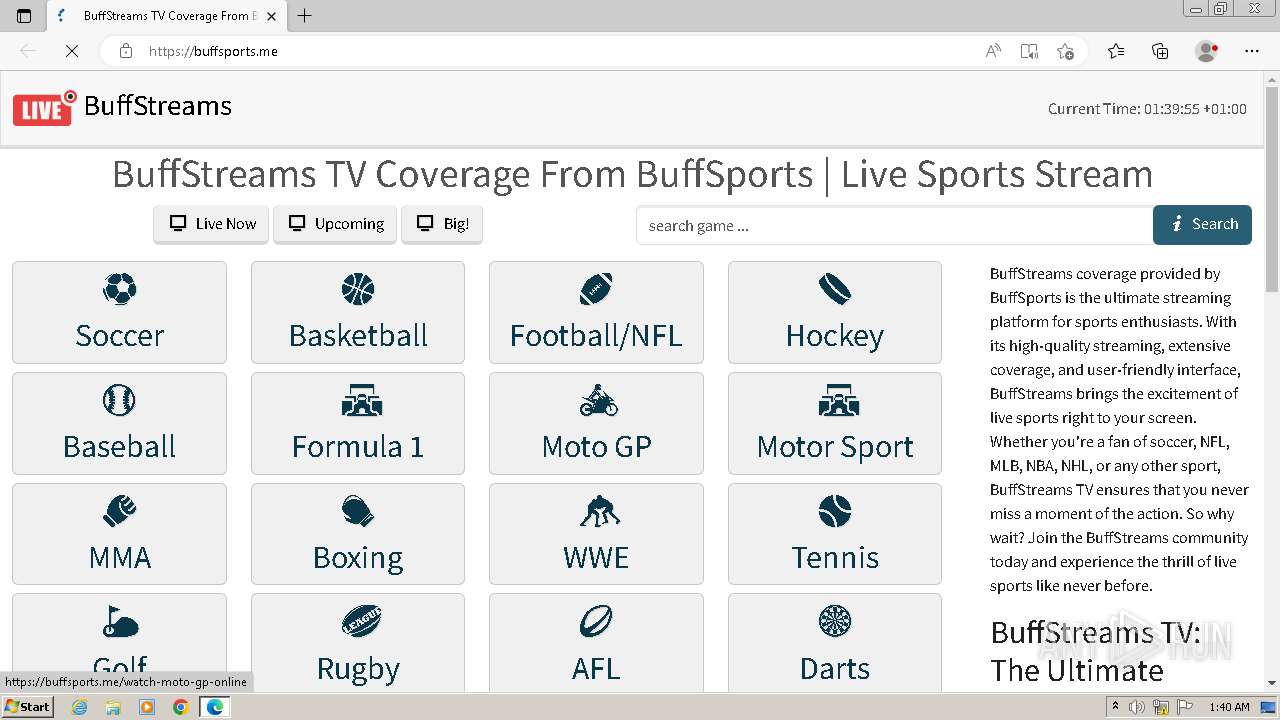Click the Boxing glove icon
1280x720 pixels.
click(x=357, y=511)
